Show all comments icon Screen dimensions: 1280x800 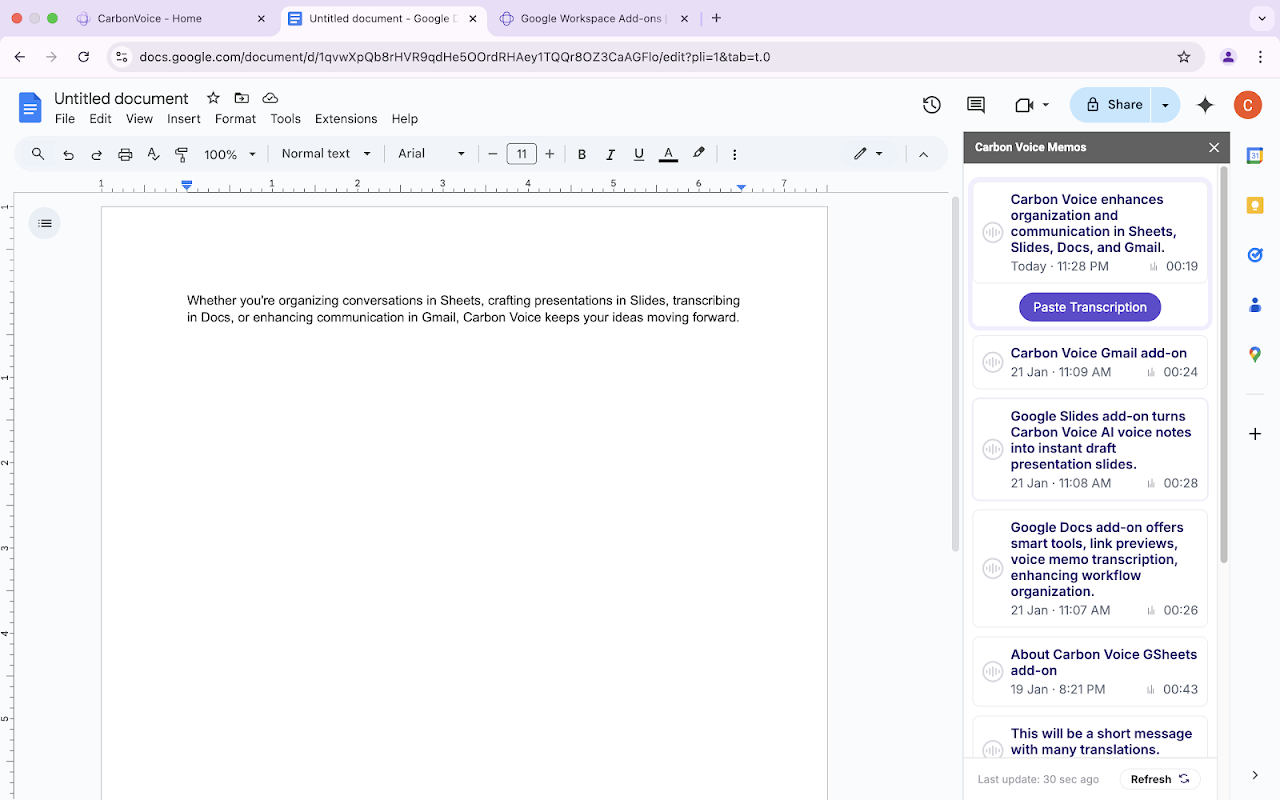pyautogui.click(x=976, y=105)
